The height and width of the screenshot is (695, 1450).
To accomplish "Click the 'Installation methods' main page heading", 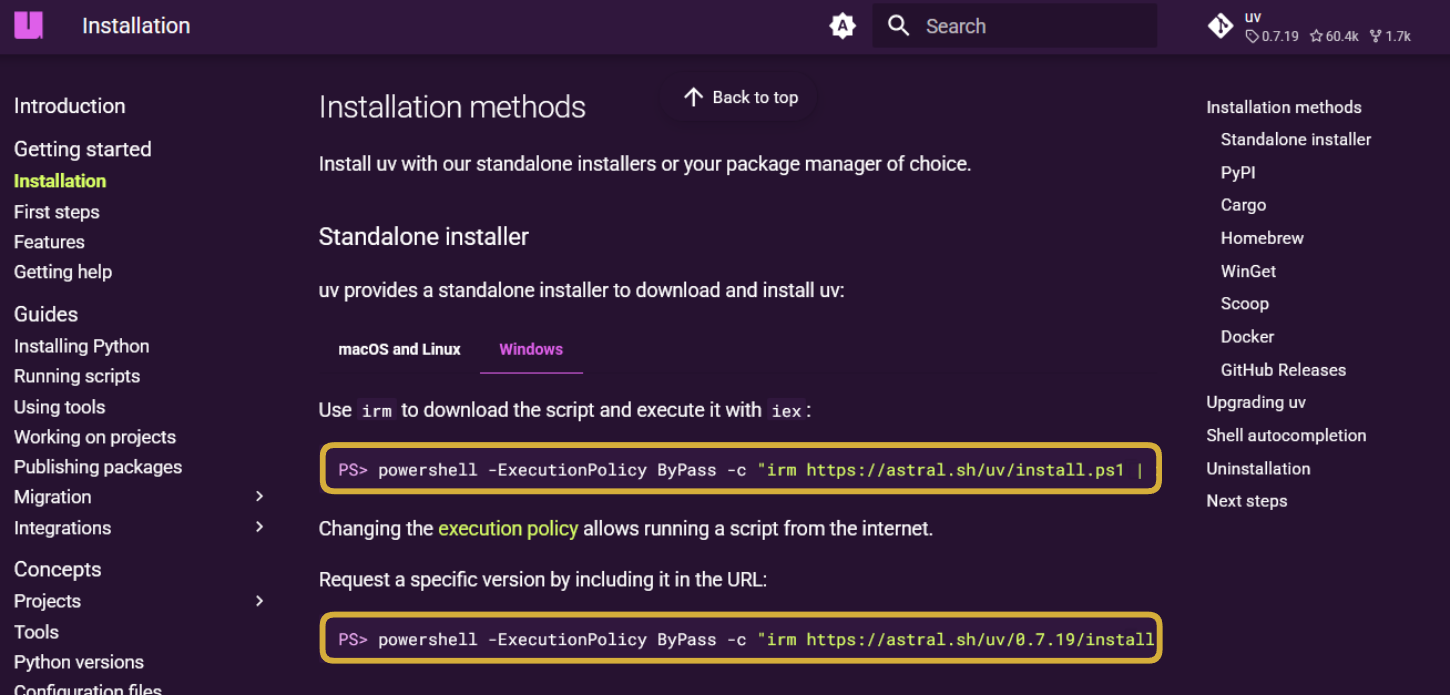I will 452,107.
